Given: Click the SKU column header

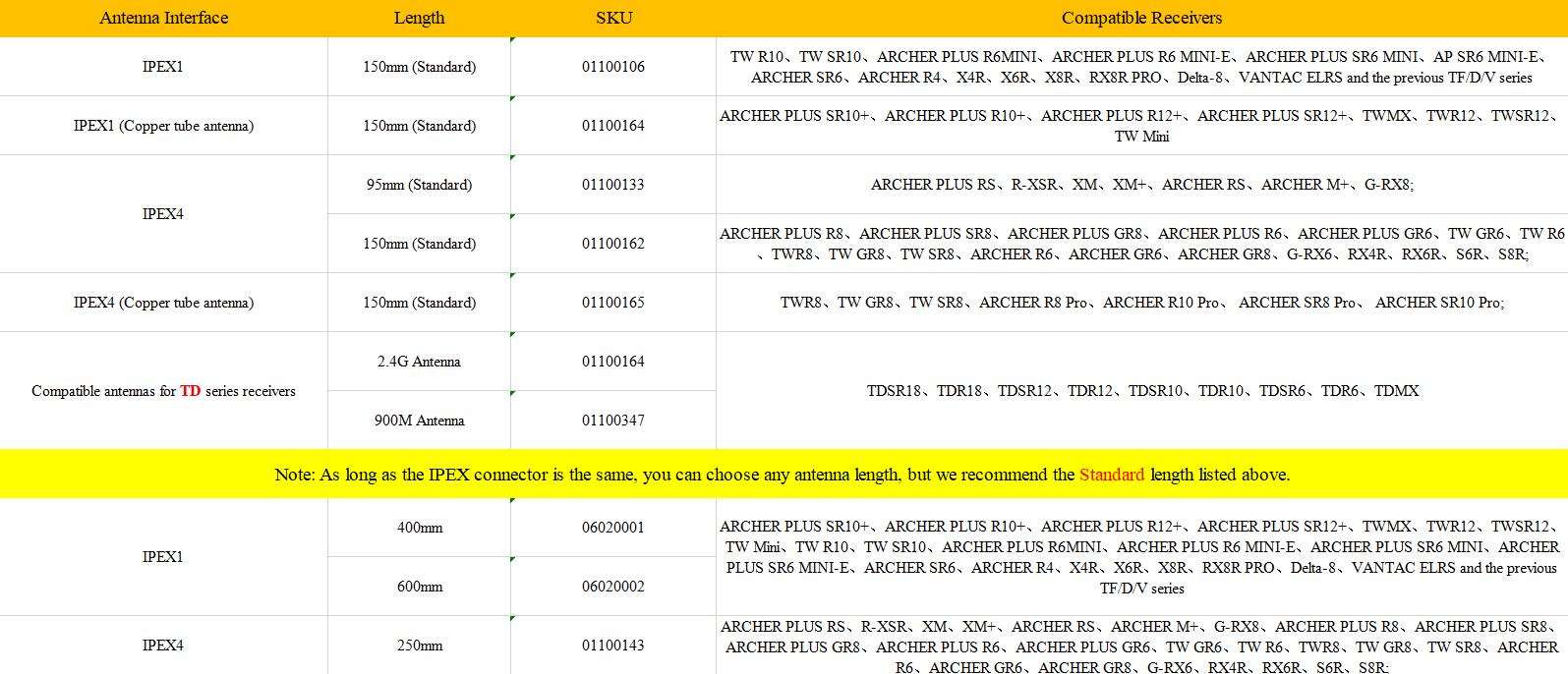Looking at the screenshot, I should click(613, 18).
